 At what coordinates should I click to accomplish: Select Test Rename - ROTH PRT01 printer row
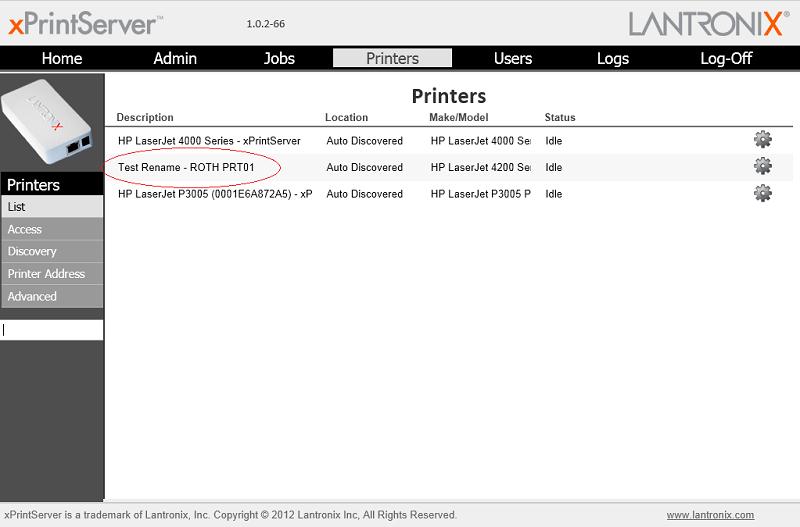[186, 167]
